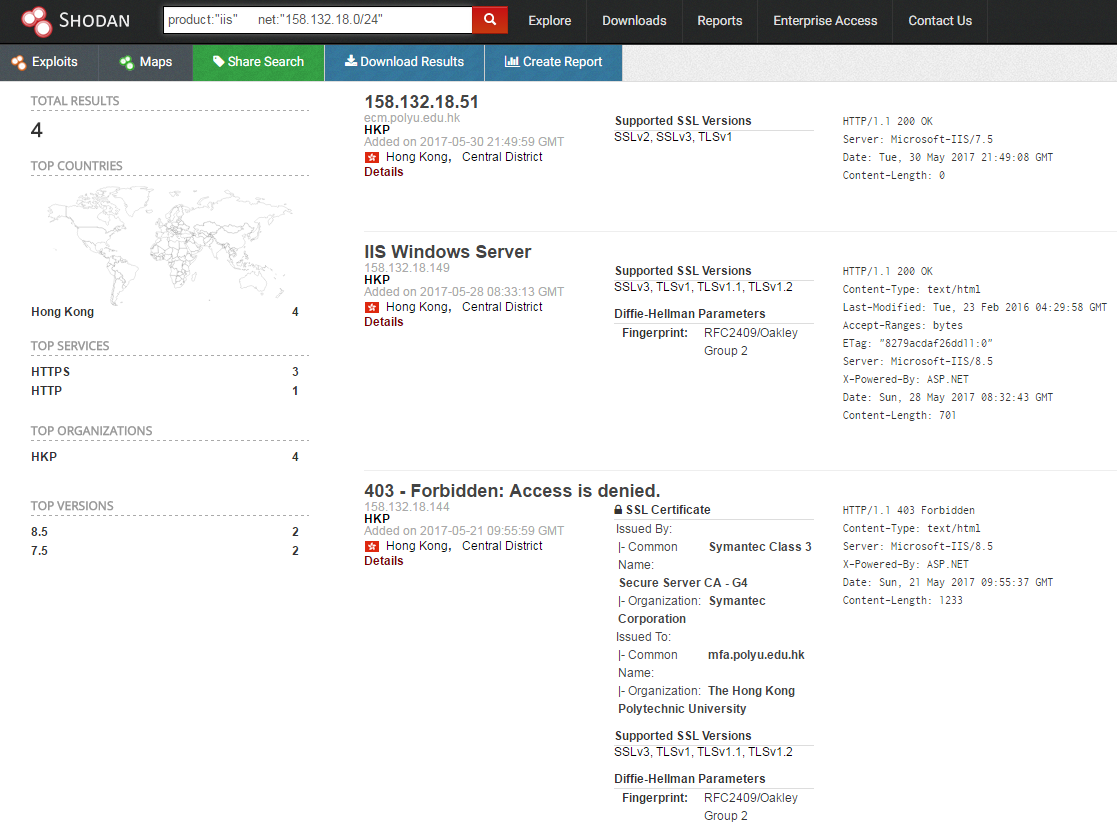1117x830 pixels.
Task: Click the ETag header line
Action: 918,343
